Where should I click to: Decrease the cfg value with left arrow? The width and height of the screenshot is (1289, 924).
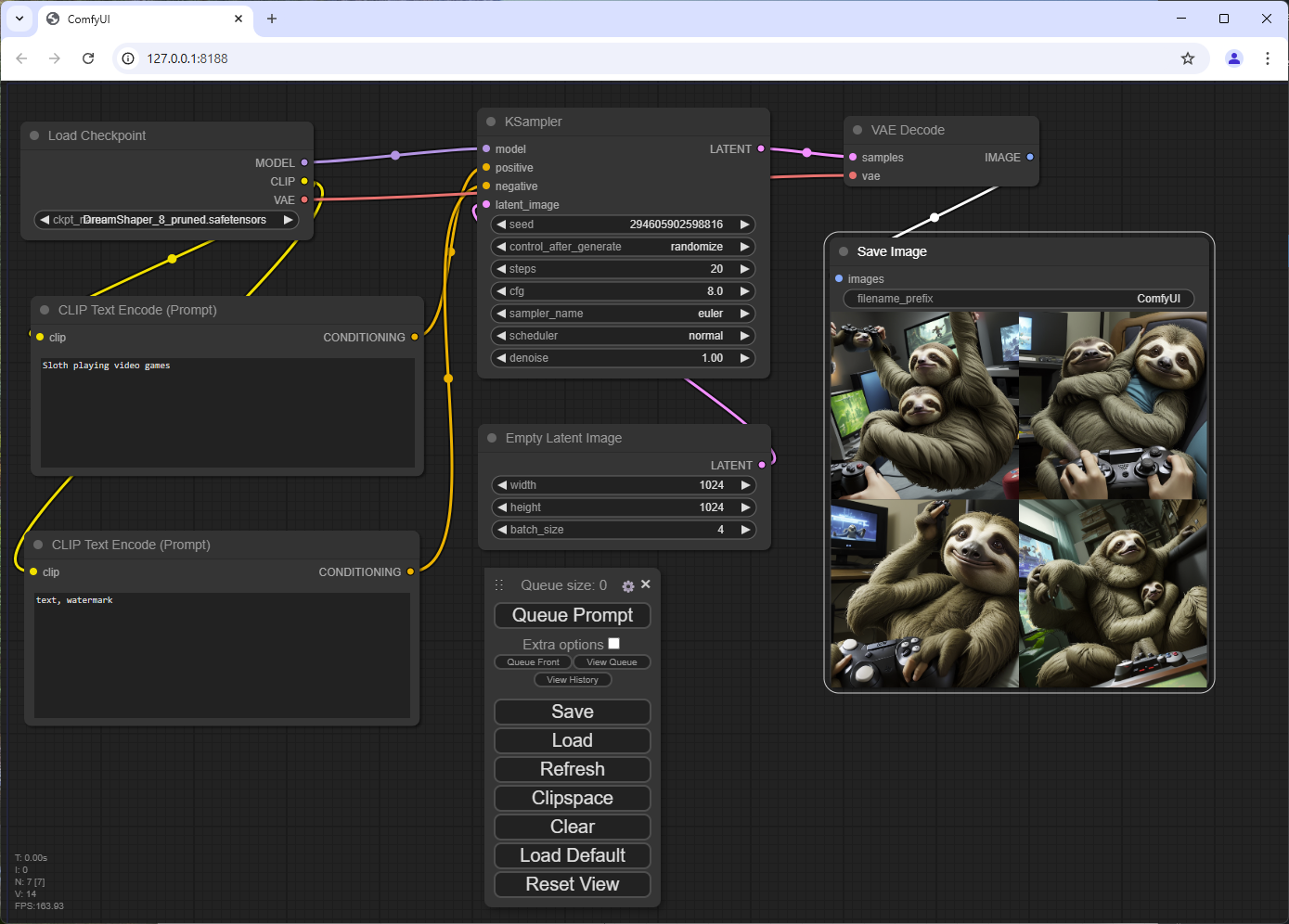(x=501, y=291)
